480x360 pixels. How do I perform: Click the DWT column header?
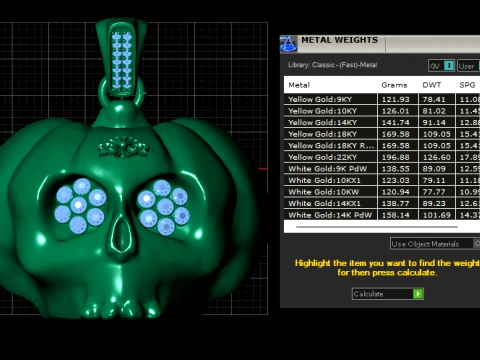click(x=432, y=85)
